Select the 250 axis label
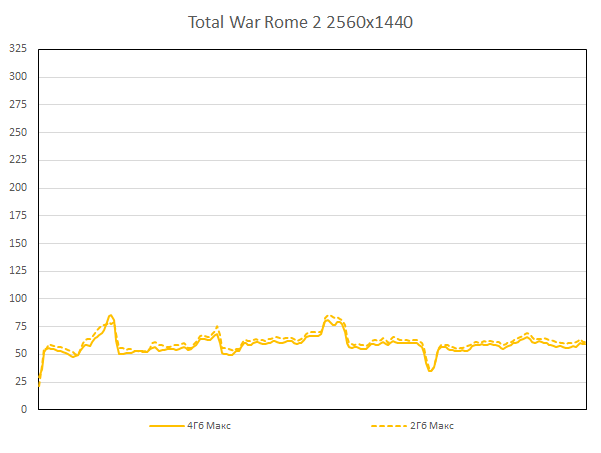 (x=17, y=132)
